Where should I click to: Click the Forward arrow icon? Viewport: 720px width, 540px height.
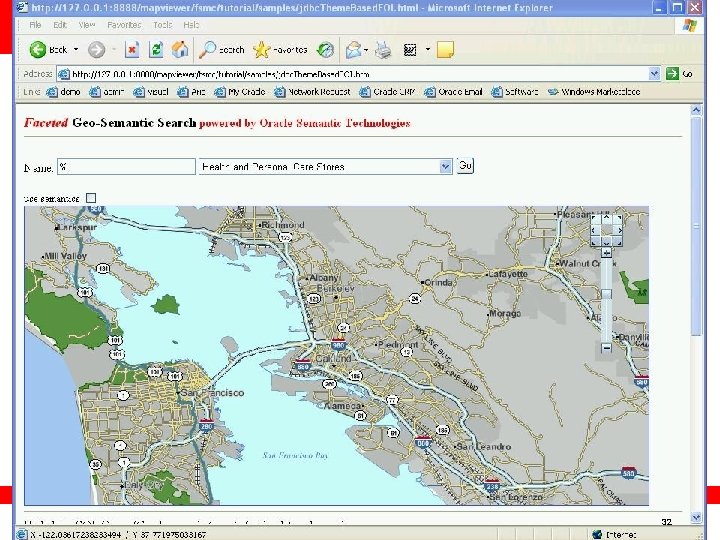coord(96,50)
